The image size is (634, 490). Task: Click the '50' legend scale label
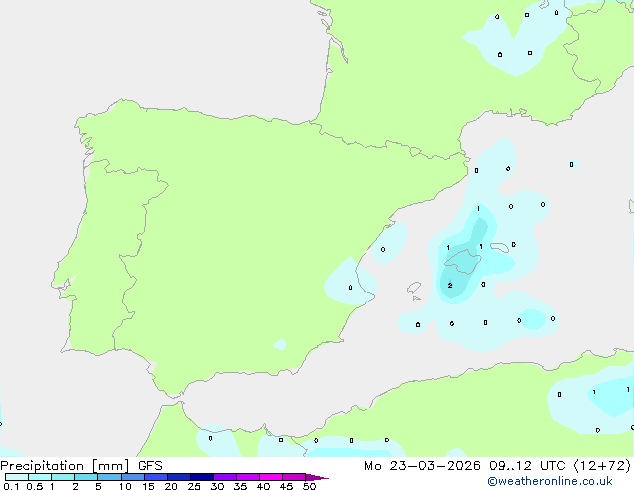(x=310, y=486)
